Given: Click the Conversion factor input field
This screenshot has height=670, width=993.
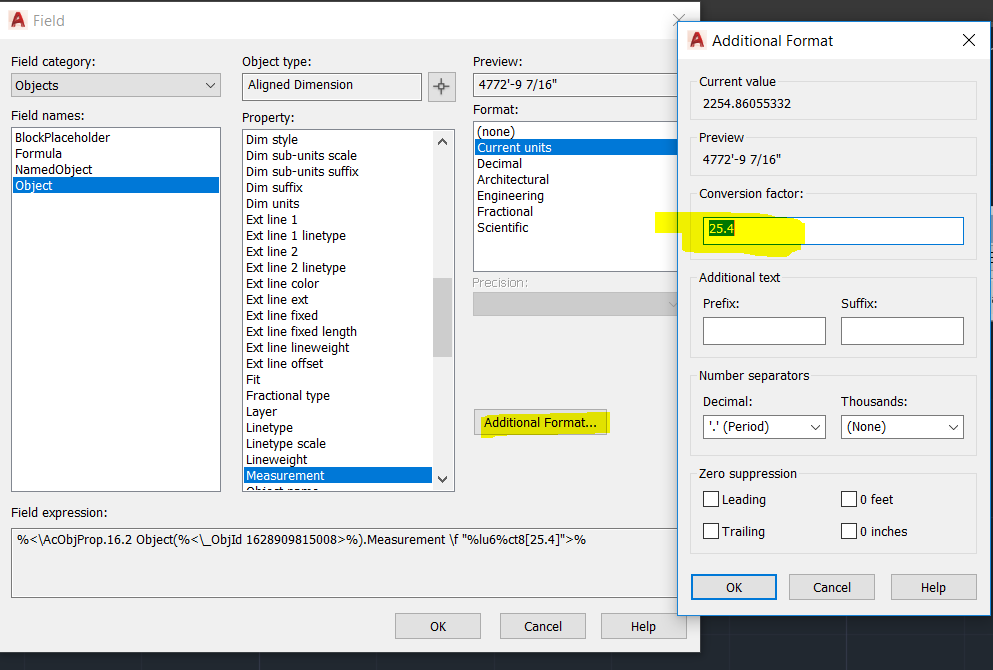Looking at the screenshot, I should click(833, 231).
